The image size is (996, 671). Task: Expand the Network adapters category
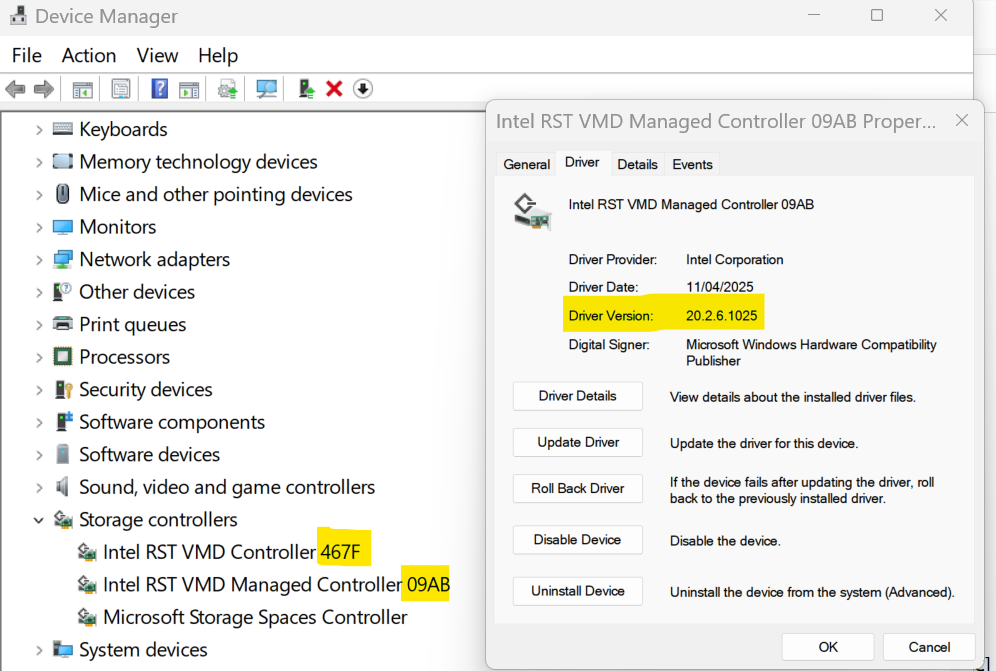pos(39,260)
